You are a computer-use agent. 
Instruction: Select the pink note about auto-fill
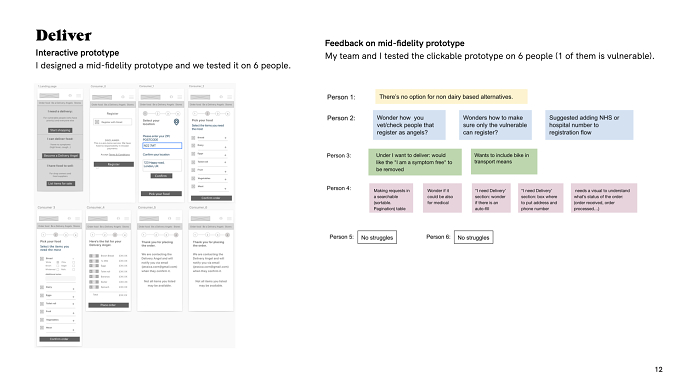(x=491, y=198)
